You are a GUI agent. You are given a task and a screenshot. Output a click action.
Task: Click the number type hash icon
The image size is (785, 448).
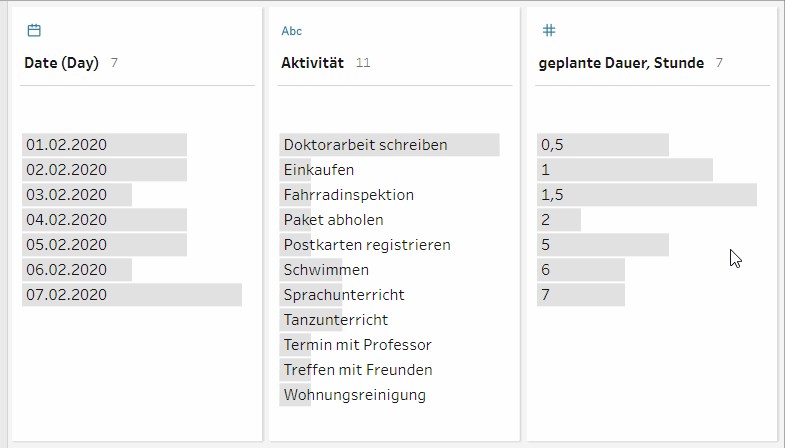click(549, 31)
